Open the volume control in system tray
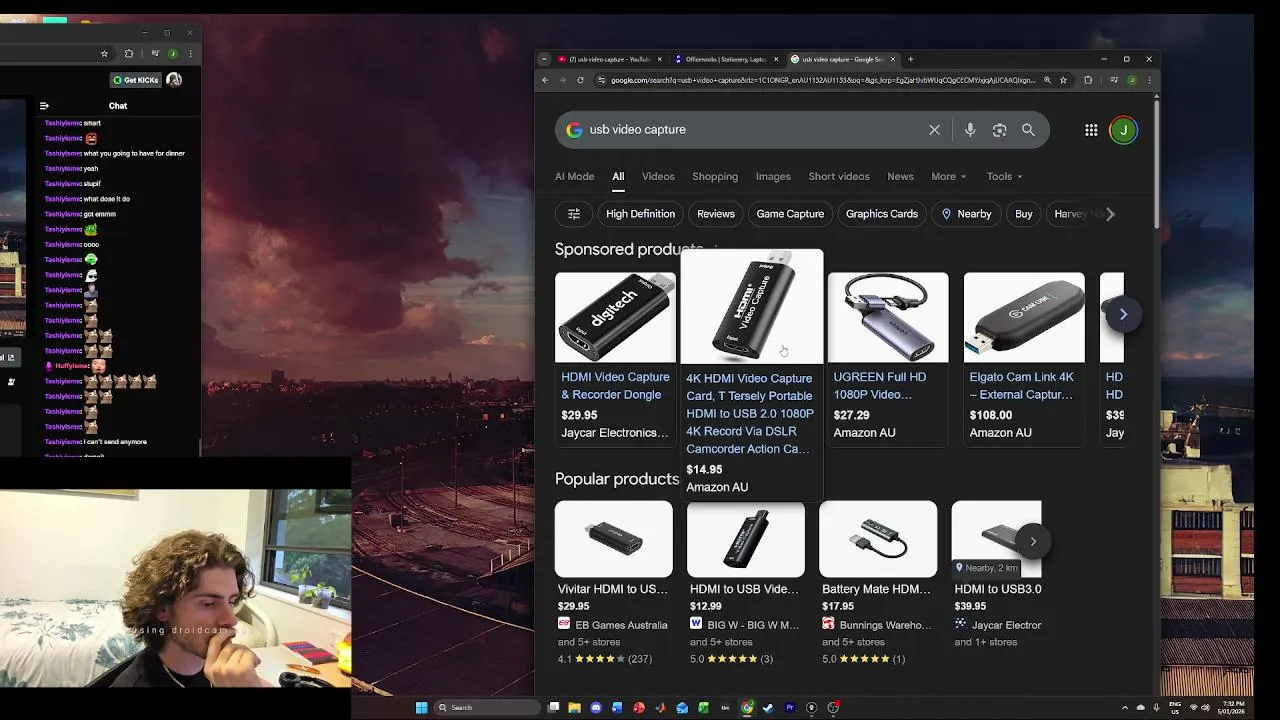The height and width of the screenshot is (720, 1280). [x=1205, y=708]
